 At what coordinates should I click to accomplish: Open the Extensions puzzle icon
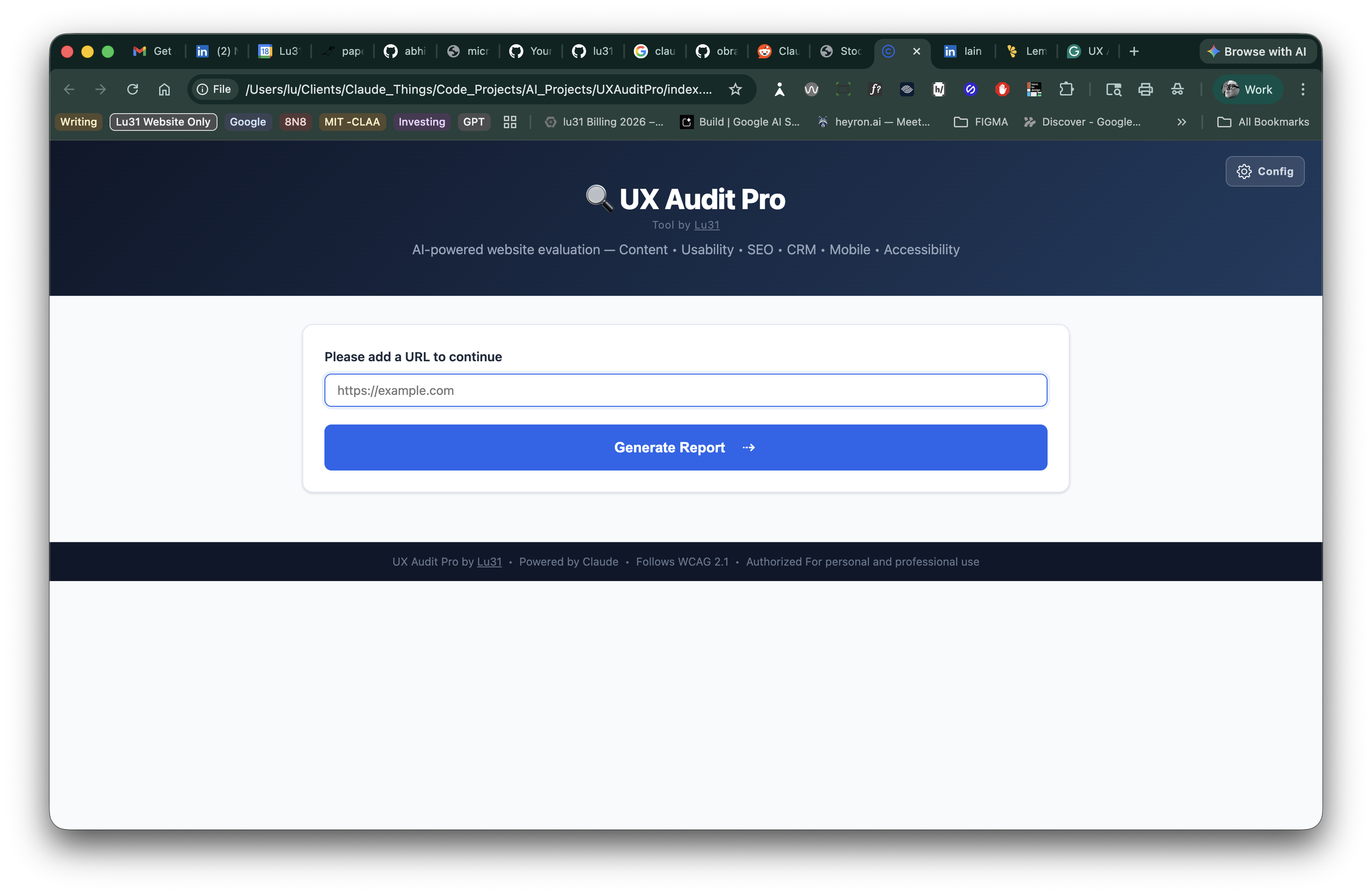(1066, 90)
